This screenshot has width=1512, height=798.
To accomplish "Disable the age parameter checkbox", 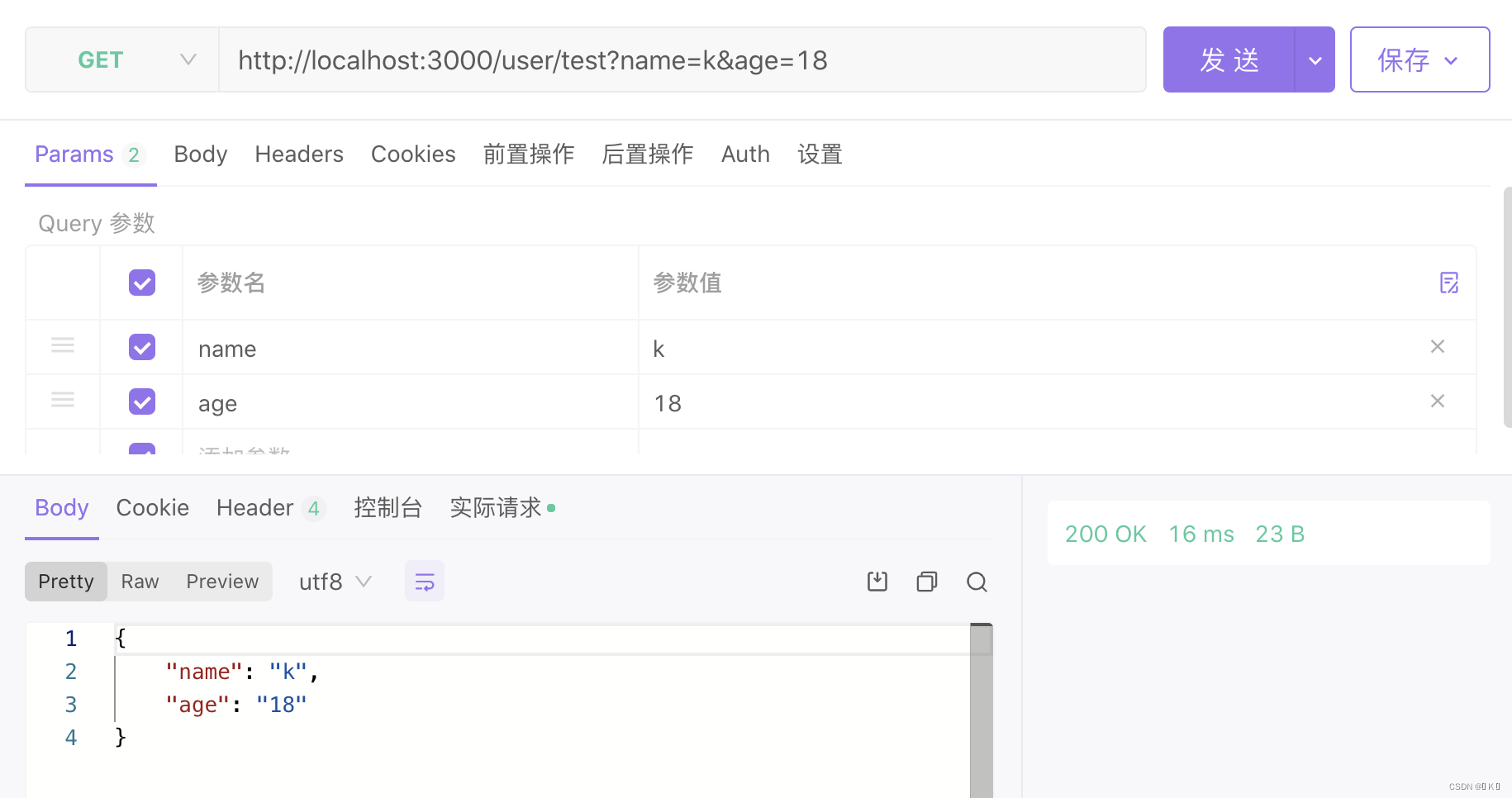I will click(141, 401).
